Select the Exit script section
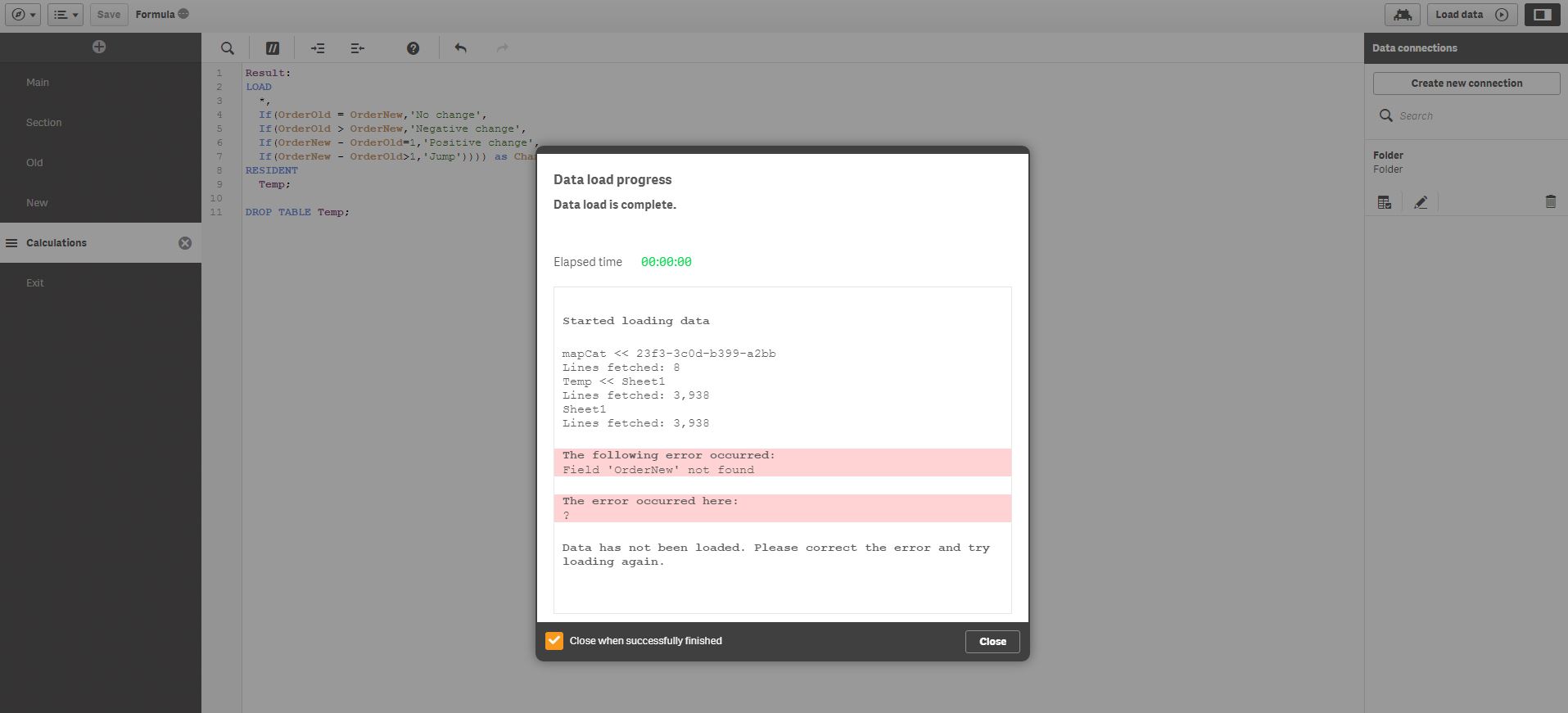The height and width of the screenshot is (713, 1568). 101,282
